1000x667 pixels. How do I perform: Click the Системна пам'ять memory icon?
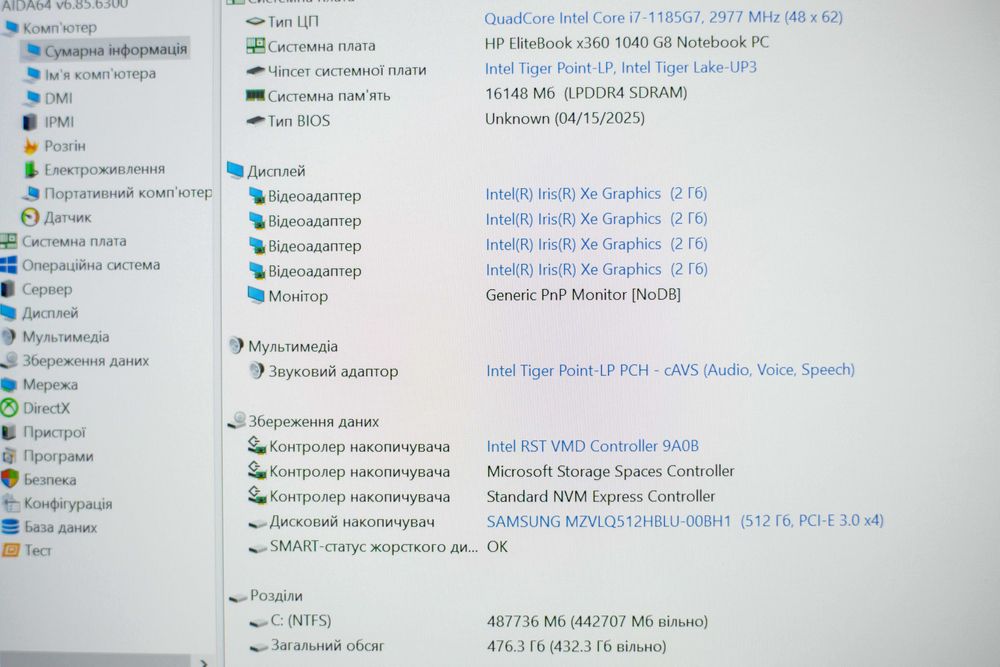click(x=255, y=95)
